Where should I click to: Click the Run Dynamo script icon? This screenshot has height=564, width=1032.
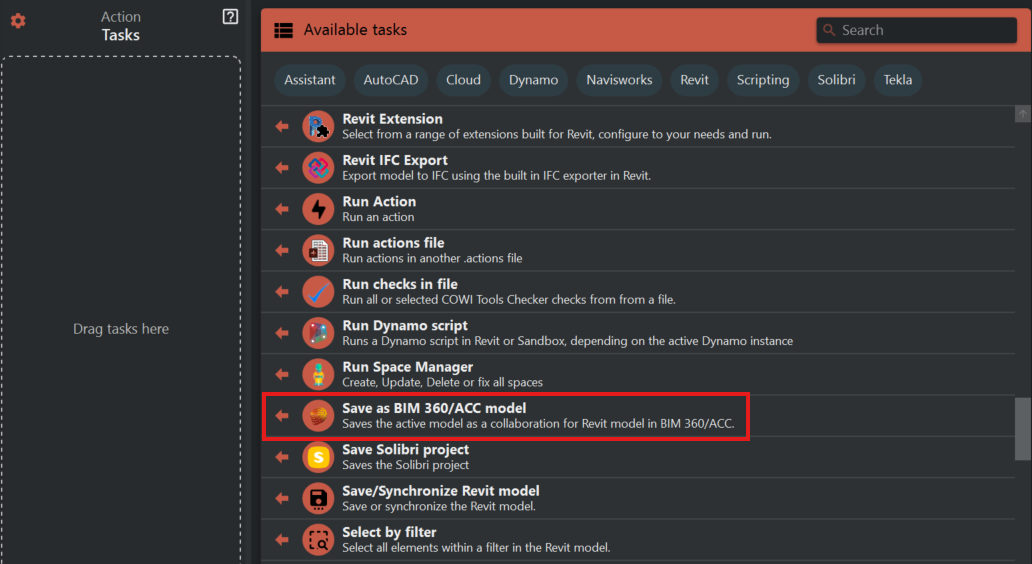pyautogui.click(x=318, y=333)
